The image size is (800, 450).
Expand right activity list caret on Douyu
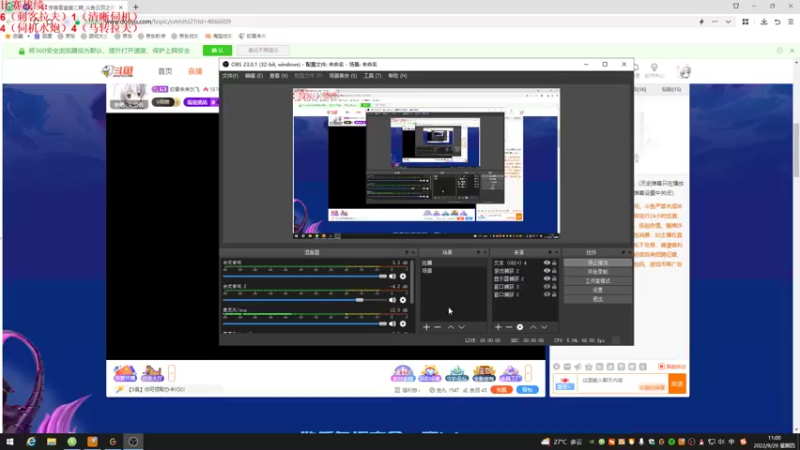[529, 373]
